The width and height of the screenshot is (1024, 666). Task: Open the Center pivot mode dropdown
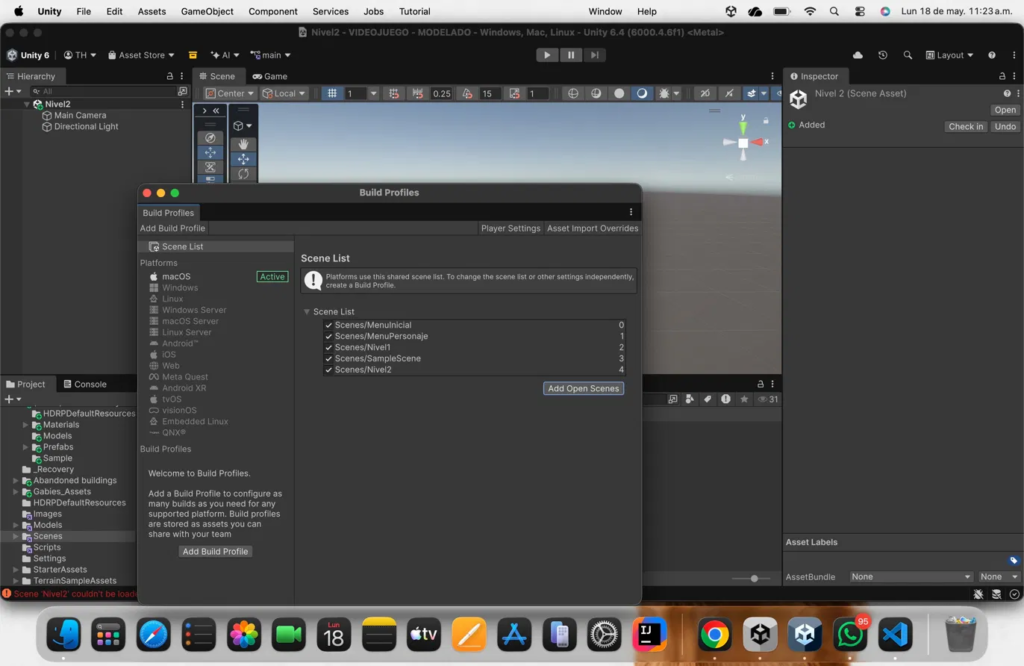pyautogui.click(x=229, y=93)
